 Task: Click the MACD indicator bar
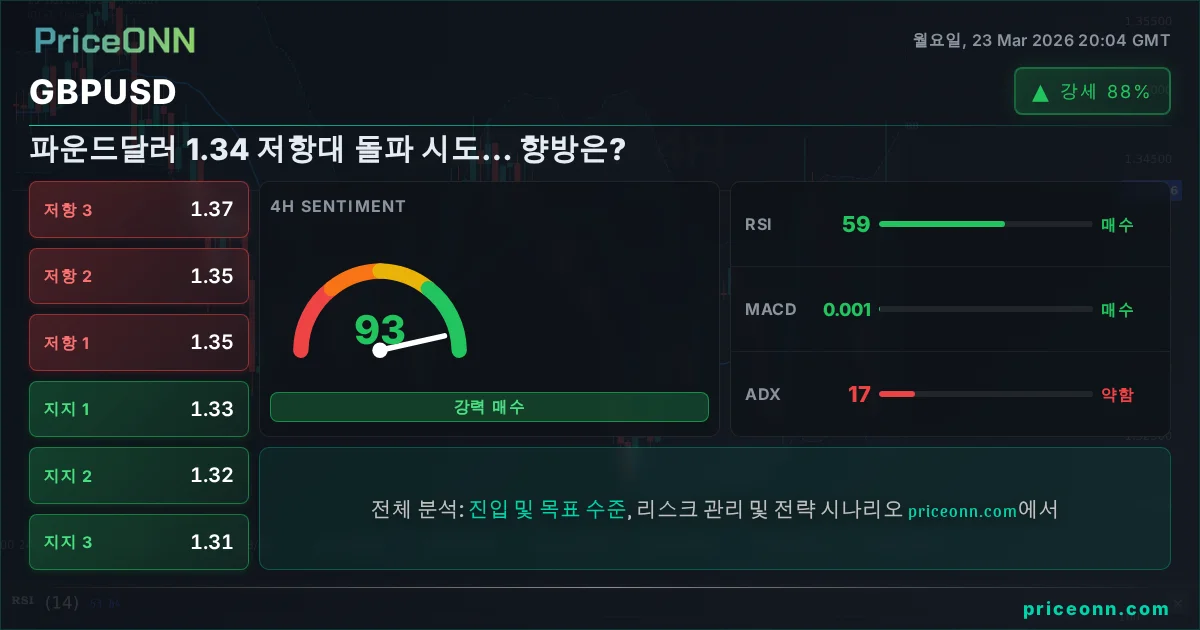click(x=985, y=309)
